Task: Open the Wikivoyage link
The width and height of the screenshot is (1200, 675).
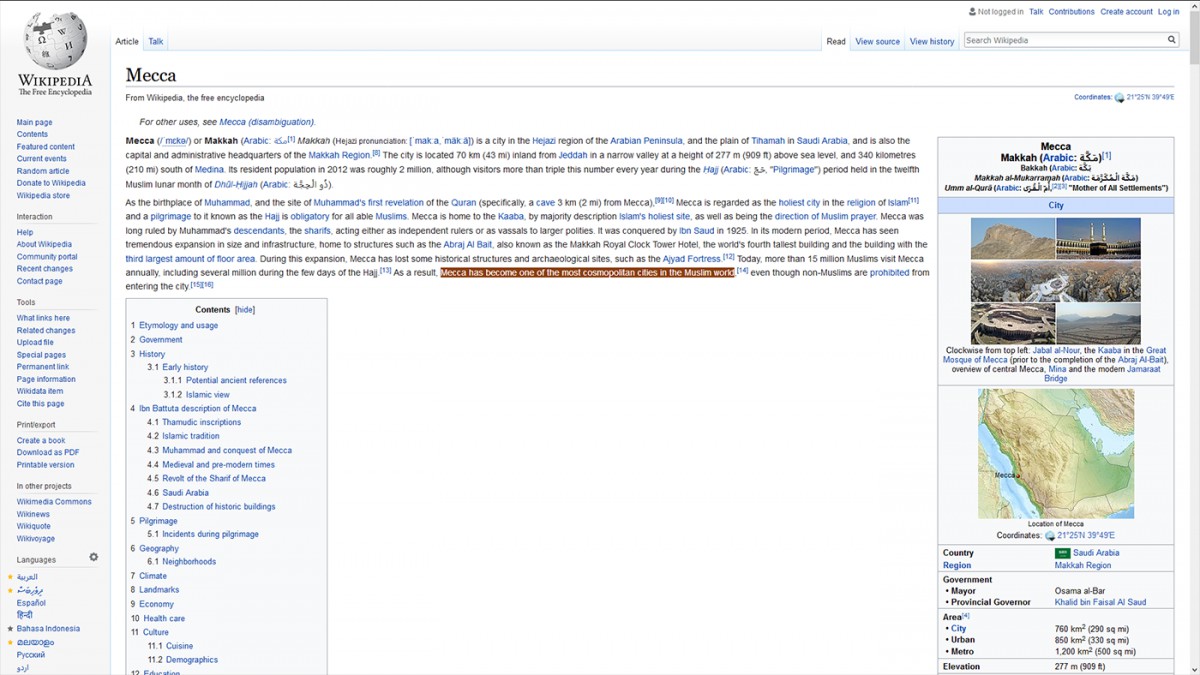Action: pos(35,538)
